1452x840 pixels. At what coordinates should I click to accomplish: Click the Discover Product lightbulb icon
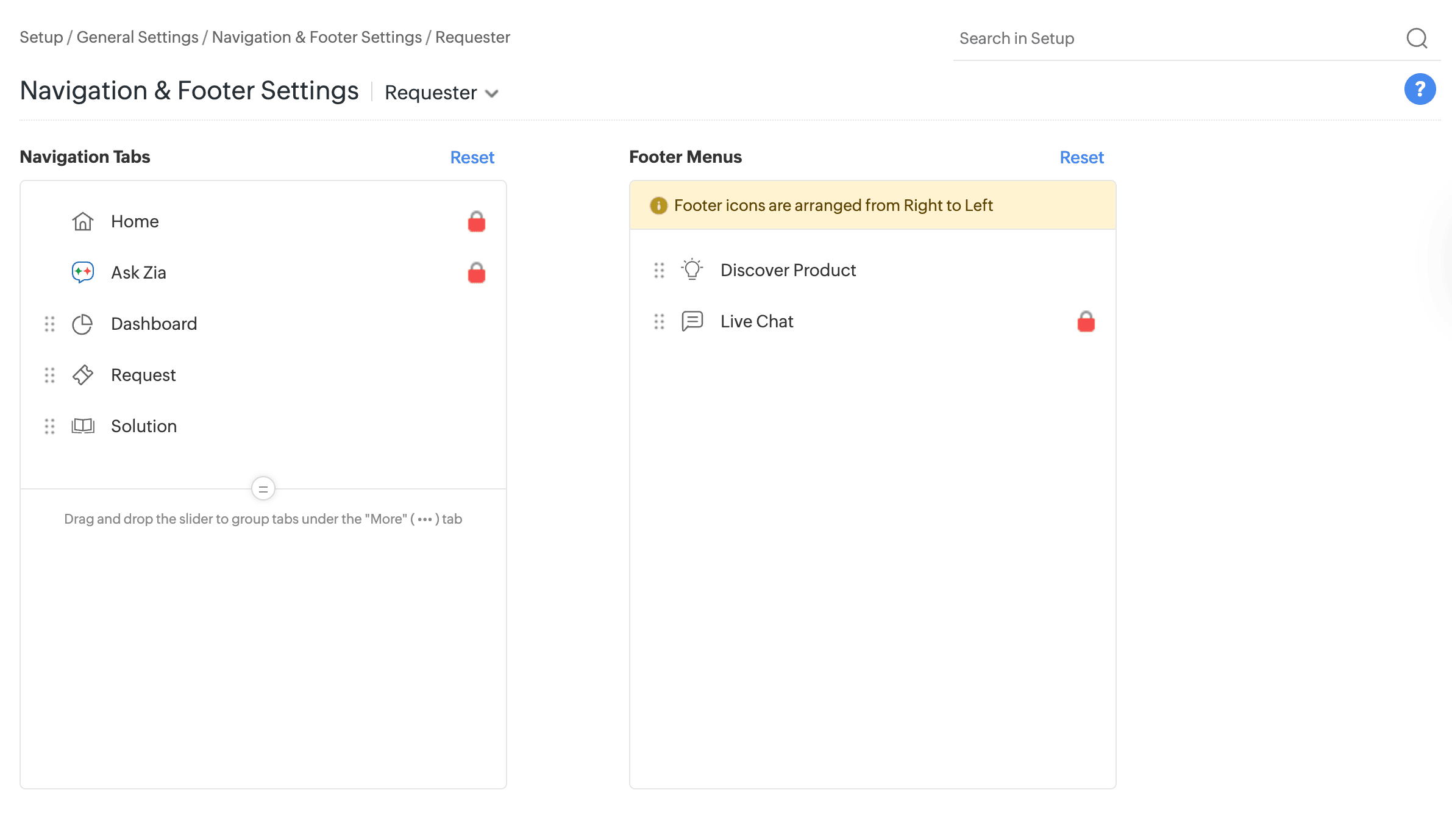(692, 270)
